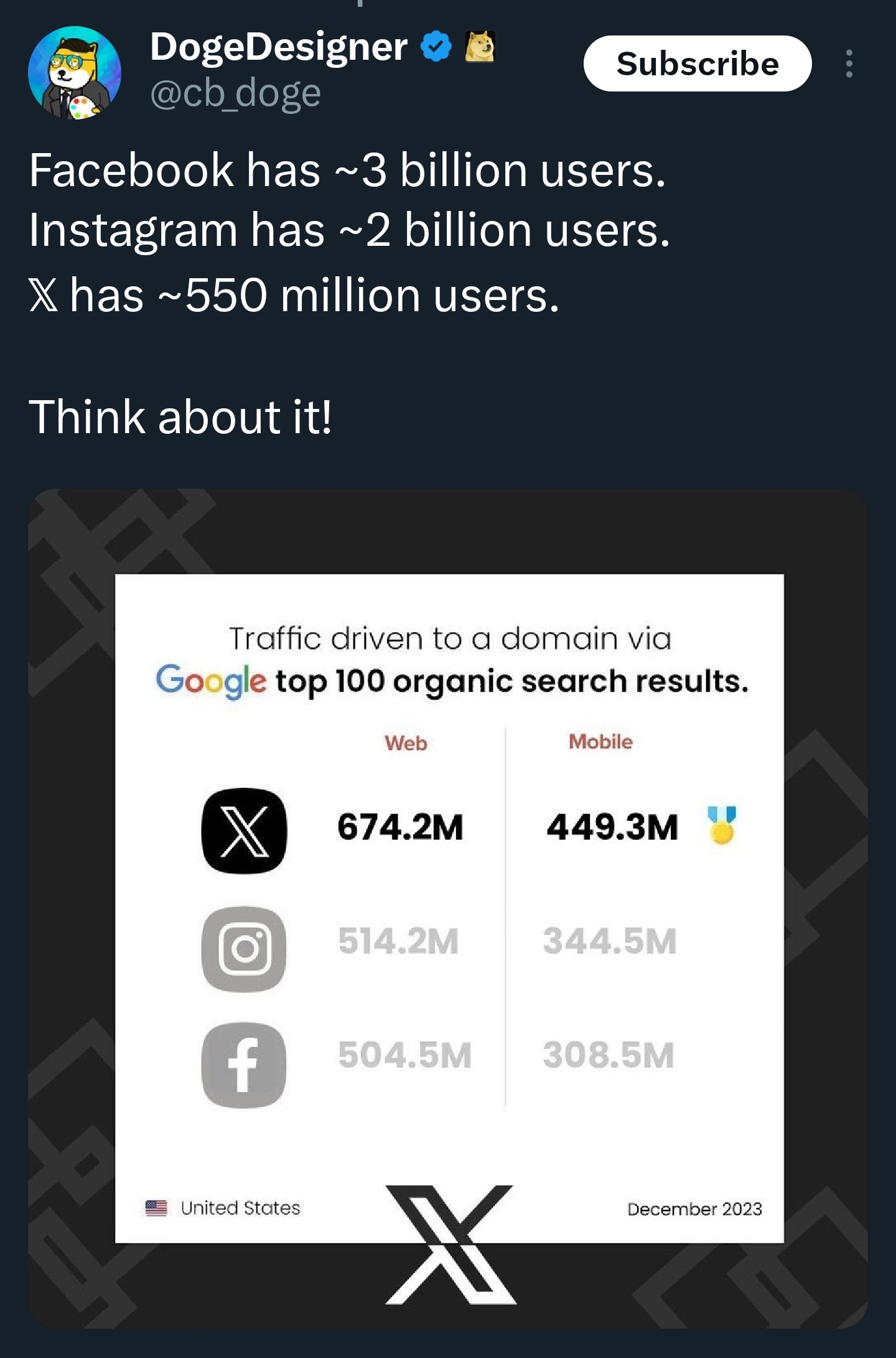Select the Mobile column header
The width and height of the screenshot is (896, 1358).
pyautogui.click(x=600, y=742)
